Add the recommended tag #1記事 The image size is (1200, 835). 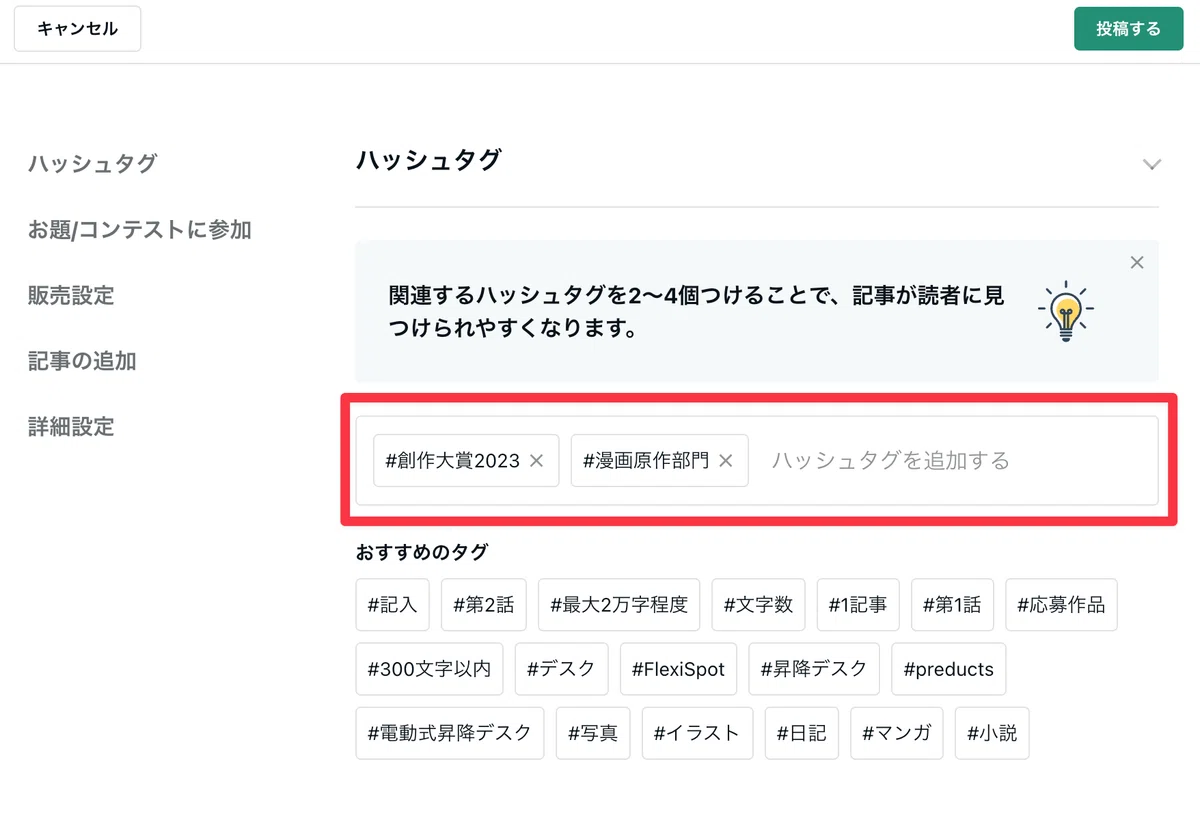[858, 605]
